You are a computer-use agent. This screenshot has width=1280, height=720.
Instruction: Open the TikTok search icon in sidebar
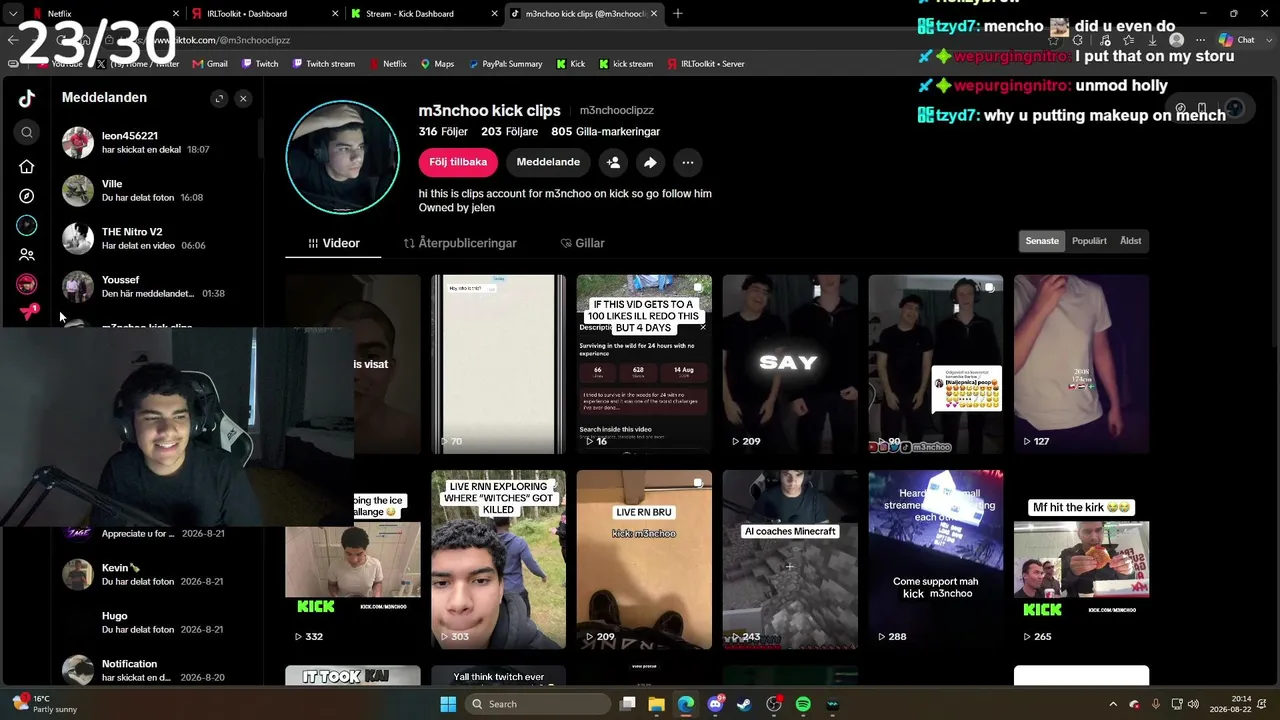(x=27, y=132)
